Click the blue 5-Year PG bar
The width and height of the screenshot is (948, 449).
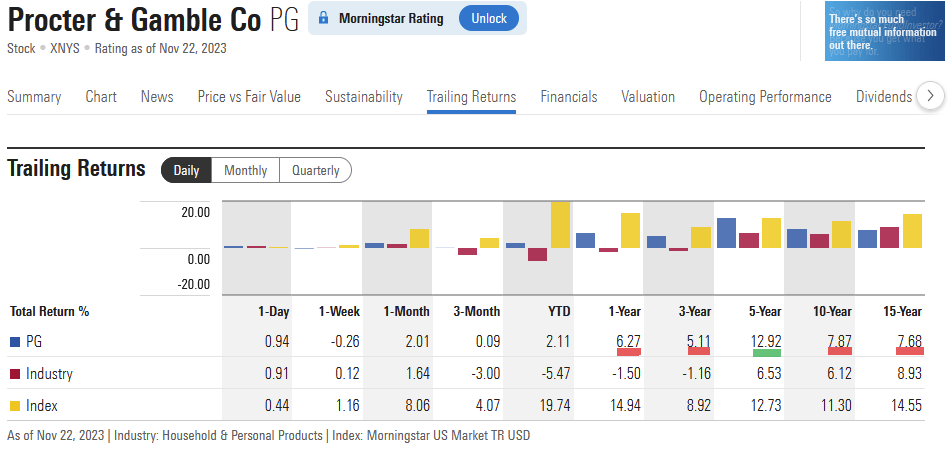tap(726, 233)
